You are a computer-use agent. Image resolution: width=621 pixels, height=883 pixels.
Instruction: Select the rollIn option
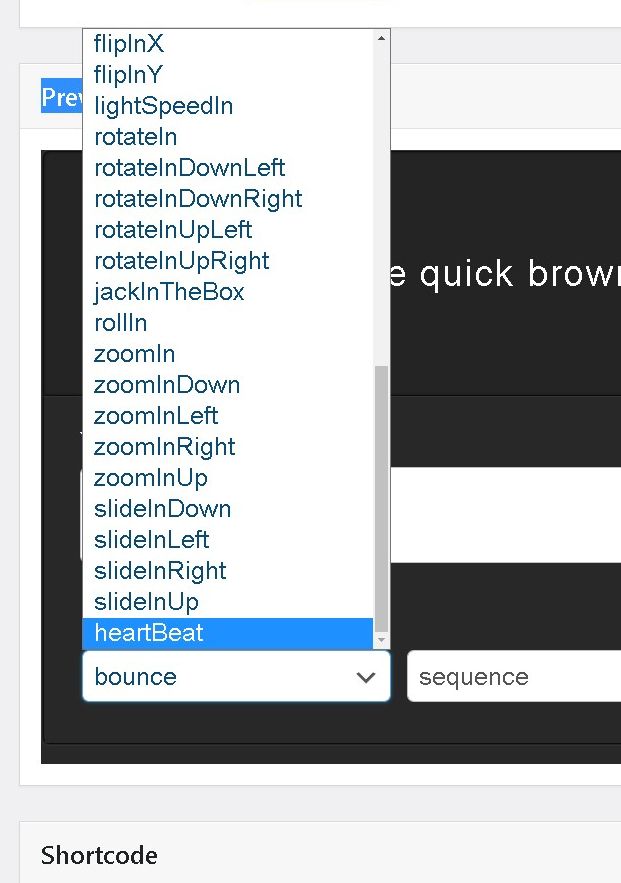120,323
